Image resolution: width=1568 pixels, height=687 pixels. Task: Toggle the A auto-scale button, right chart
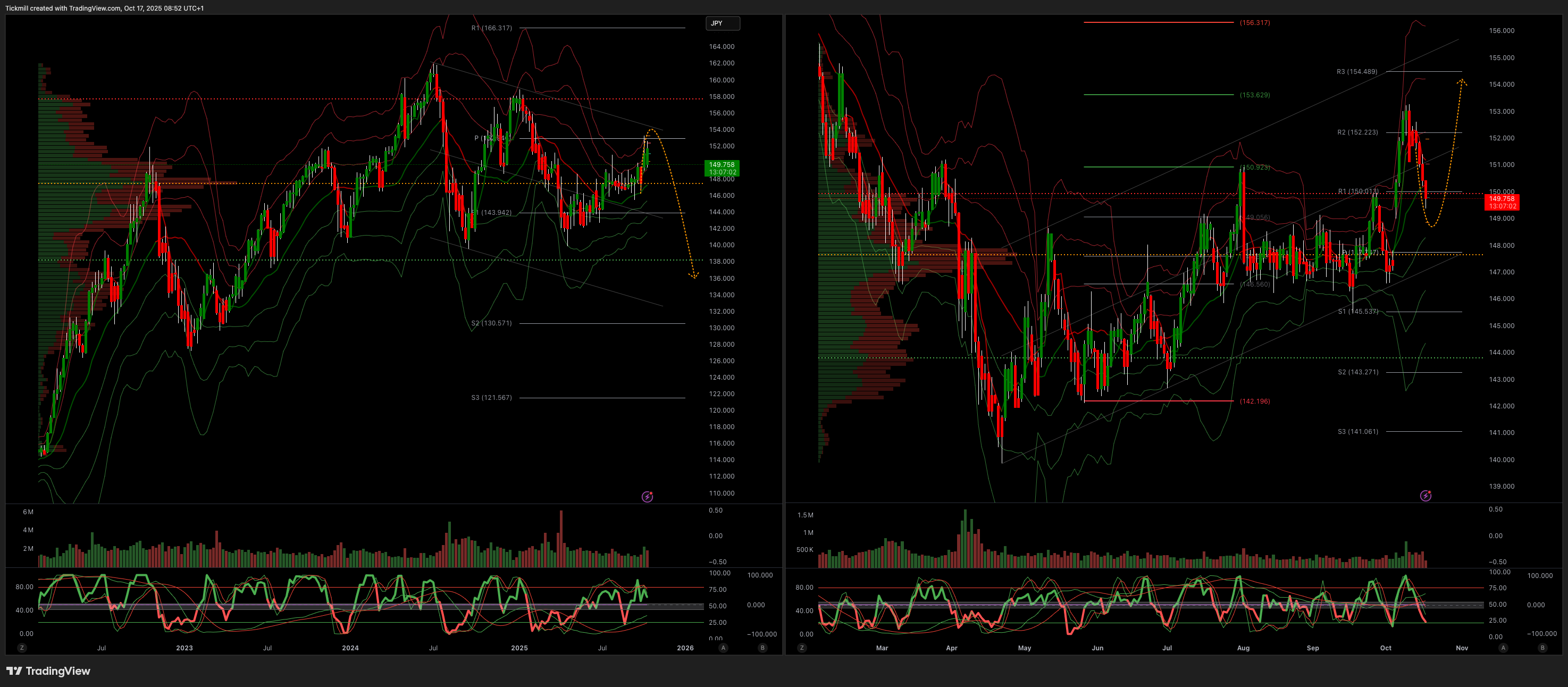point(1503,648)
